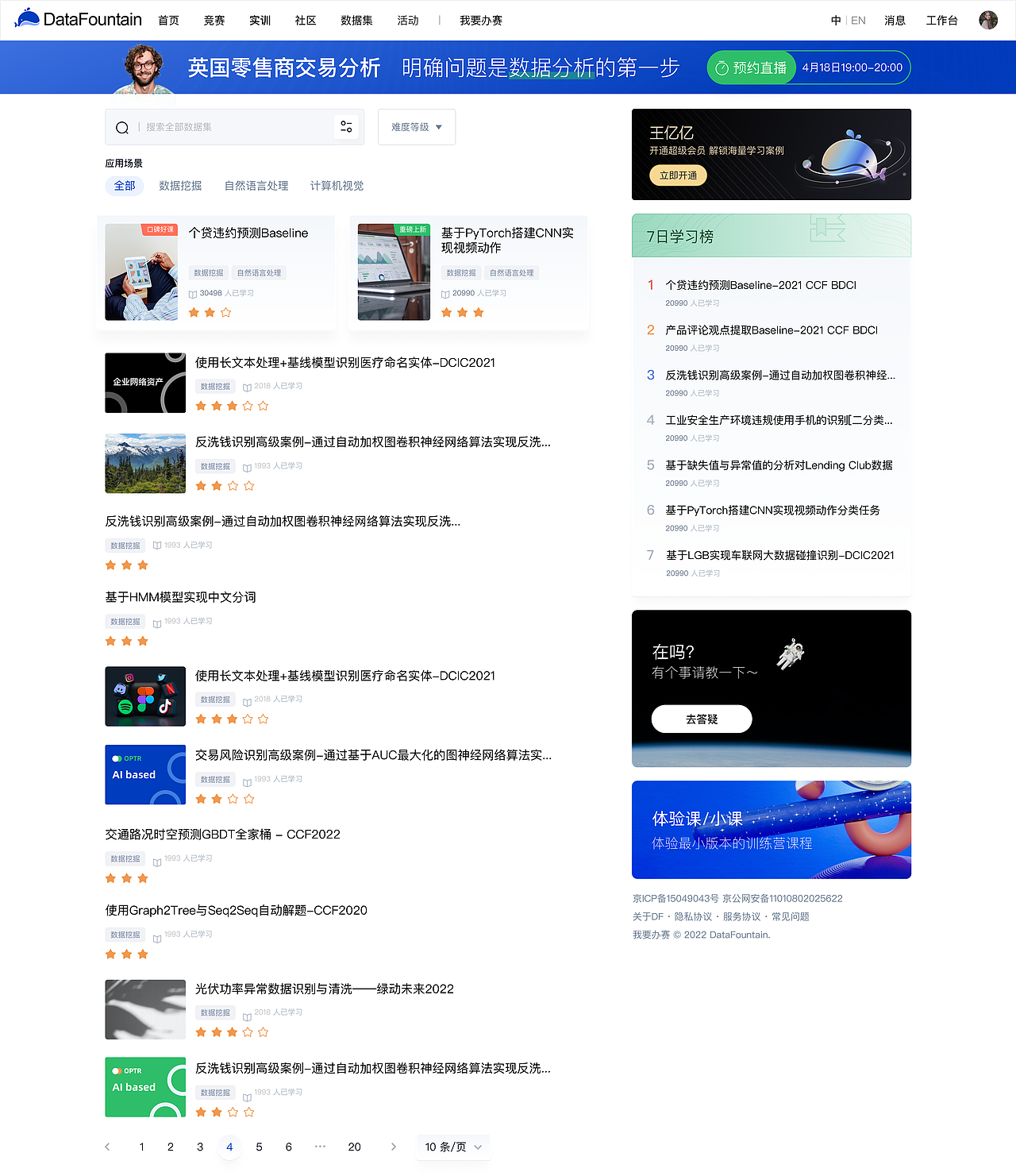Click the clock icon on the 预约直播 button

[722, 67]
